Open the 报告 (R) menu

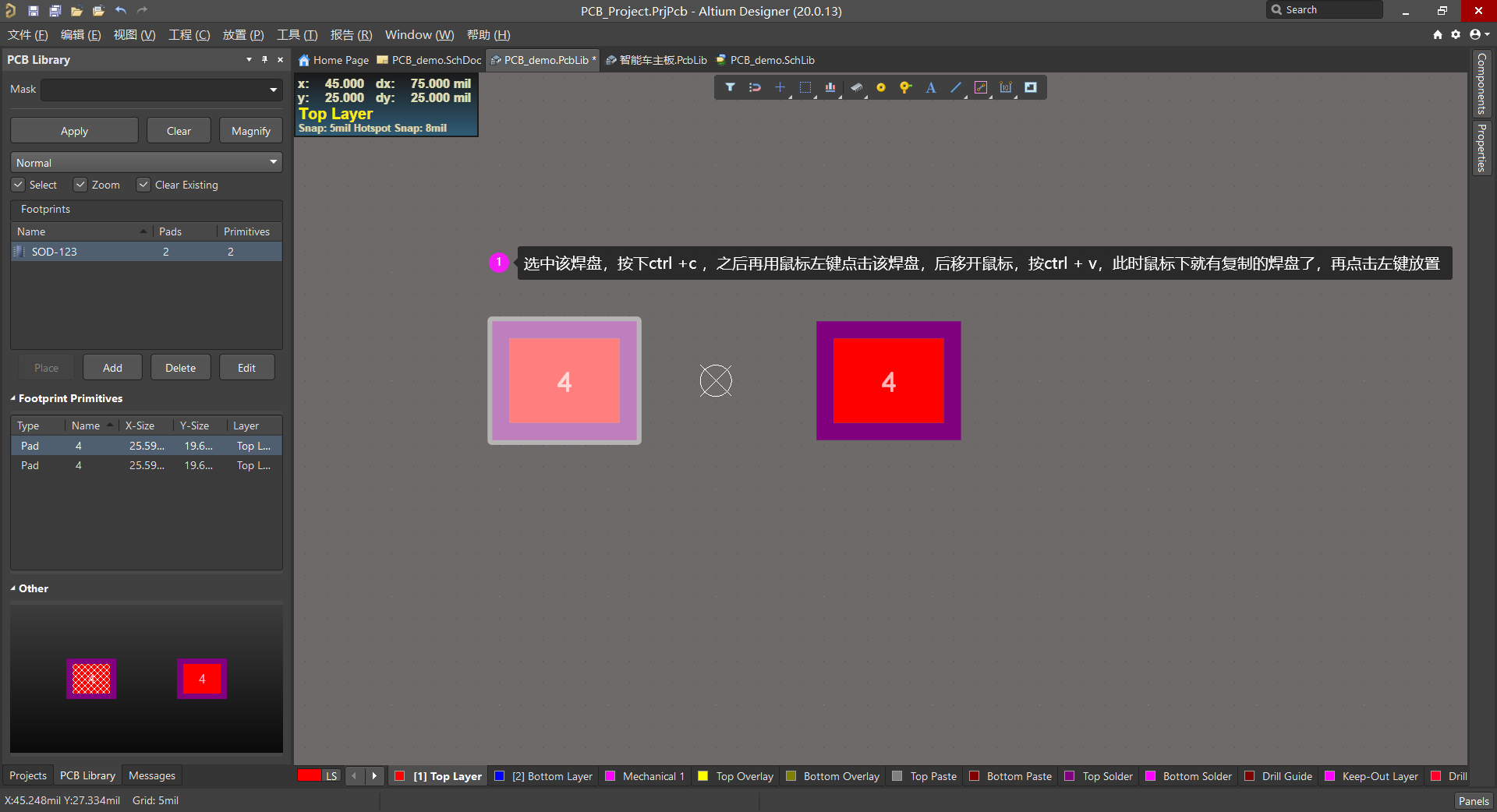[x=351, y=35]
